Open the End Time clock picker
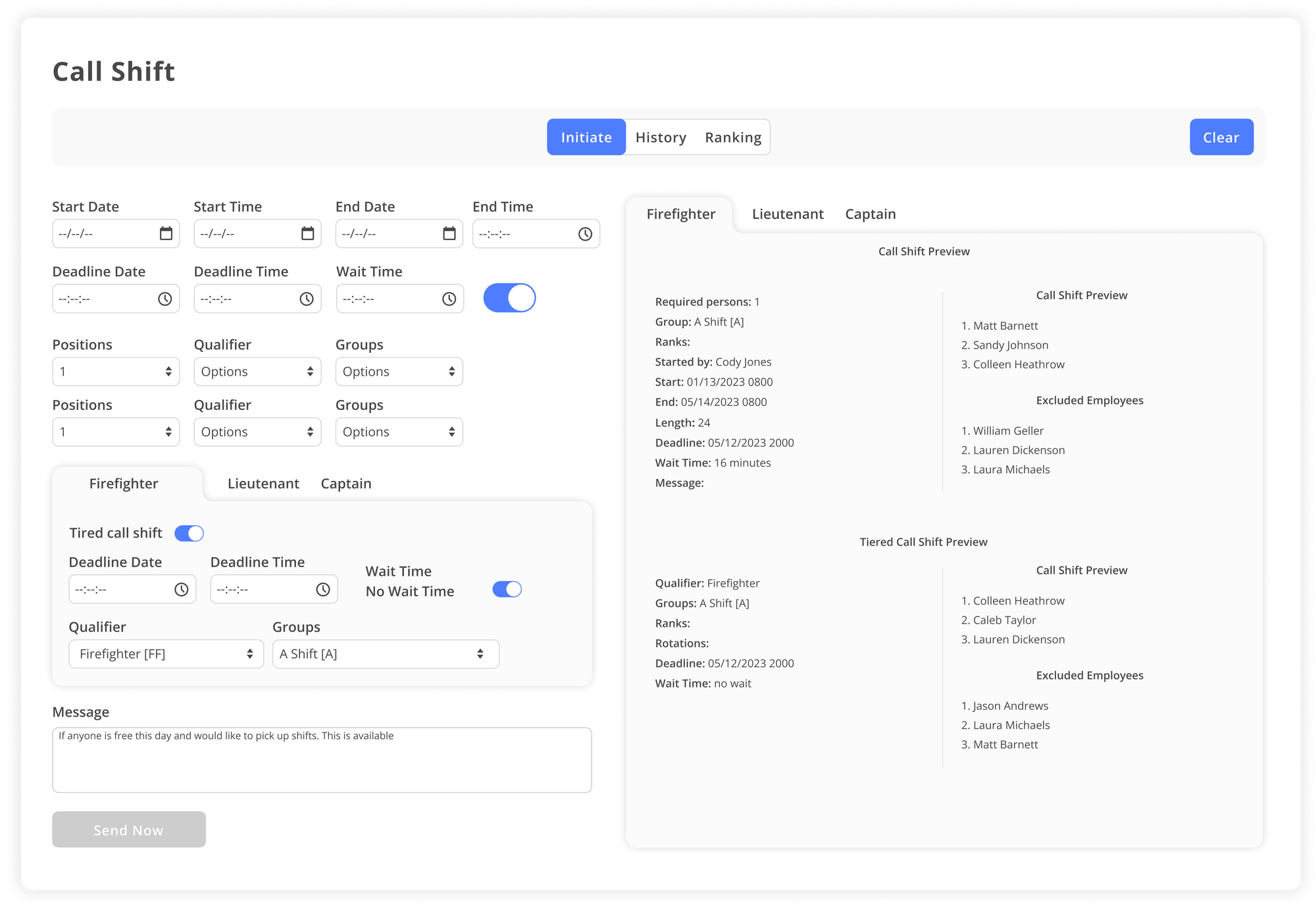The width and height of the screenshot is (1316, 908). pyautogui.click(x=584, y=233)
